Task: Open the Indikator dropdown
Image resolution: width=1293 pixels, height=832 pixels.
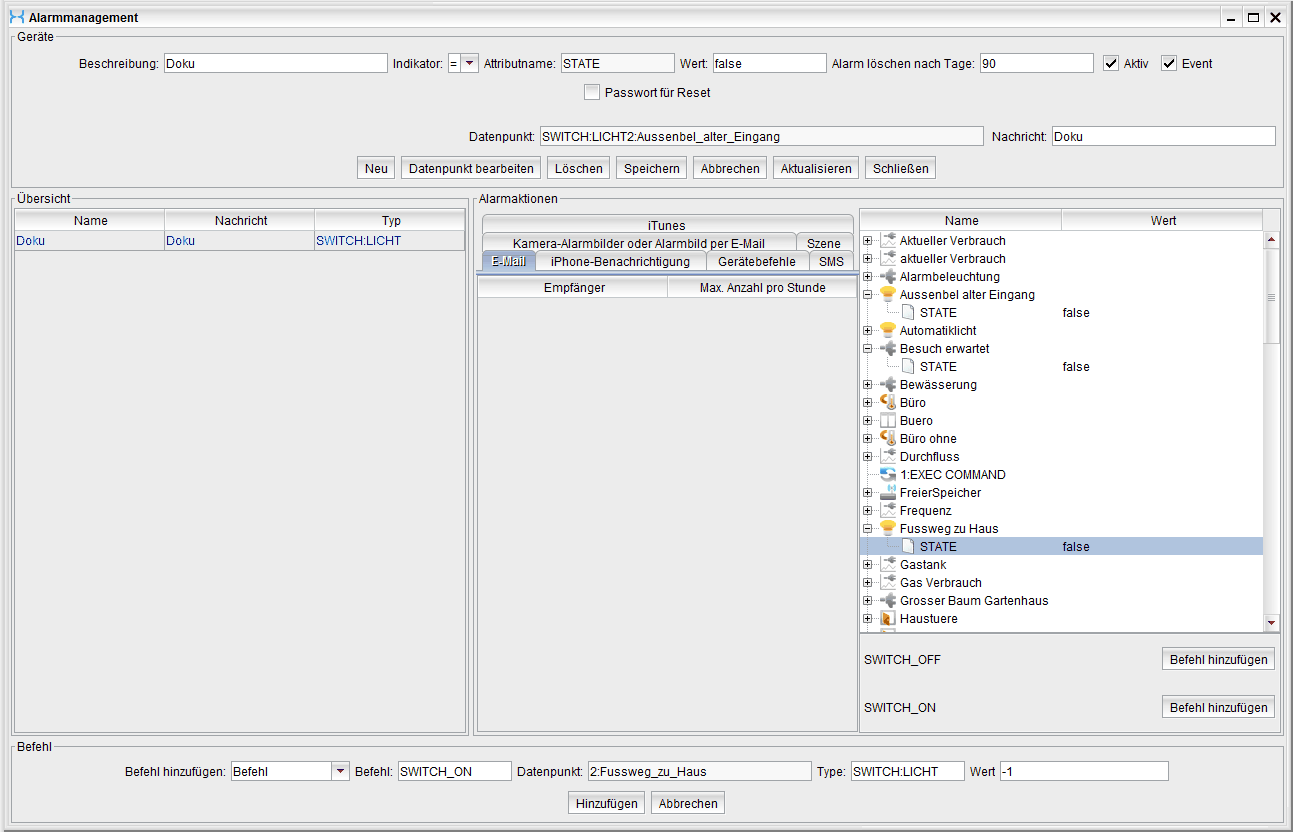Action: pos(469,63)
